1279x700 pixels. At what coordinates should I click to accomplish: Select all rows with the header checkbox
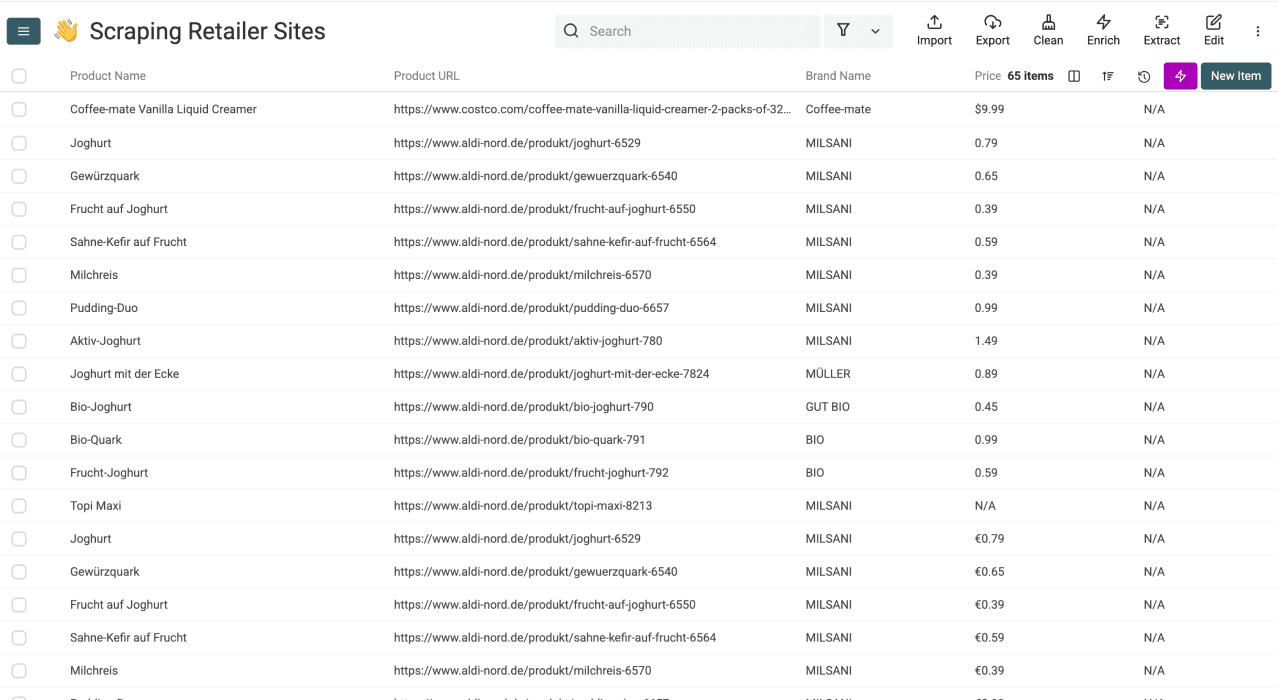click(x=18, y=75)
